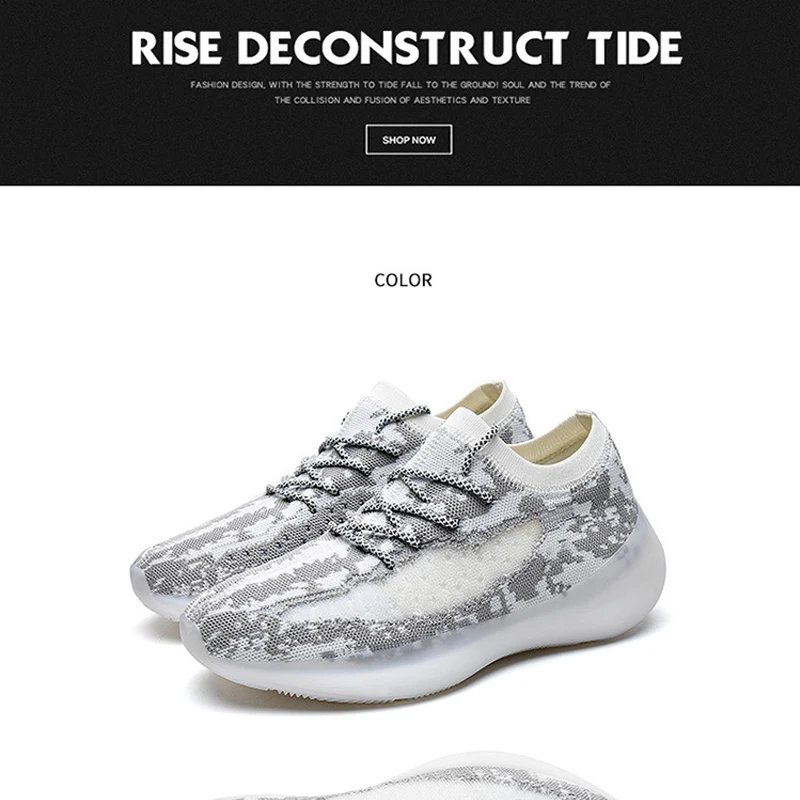Click the FASHION DESIGN tagline line

tap(401, 85)
